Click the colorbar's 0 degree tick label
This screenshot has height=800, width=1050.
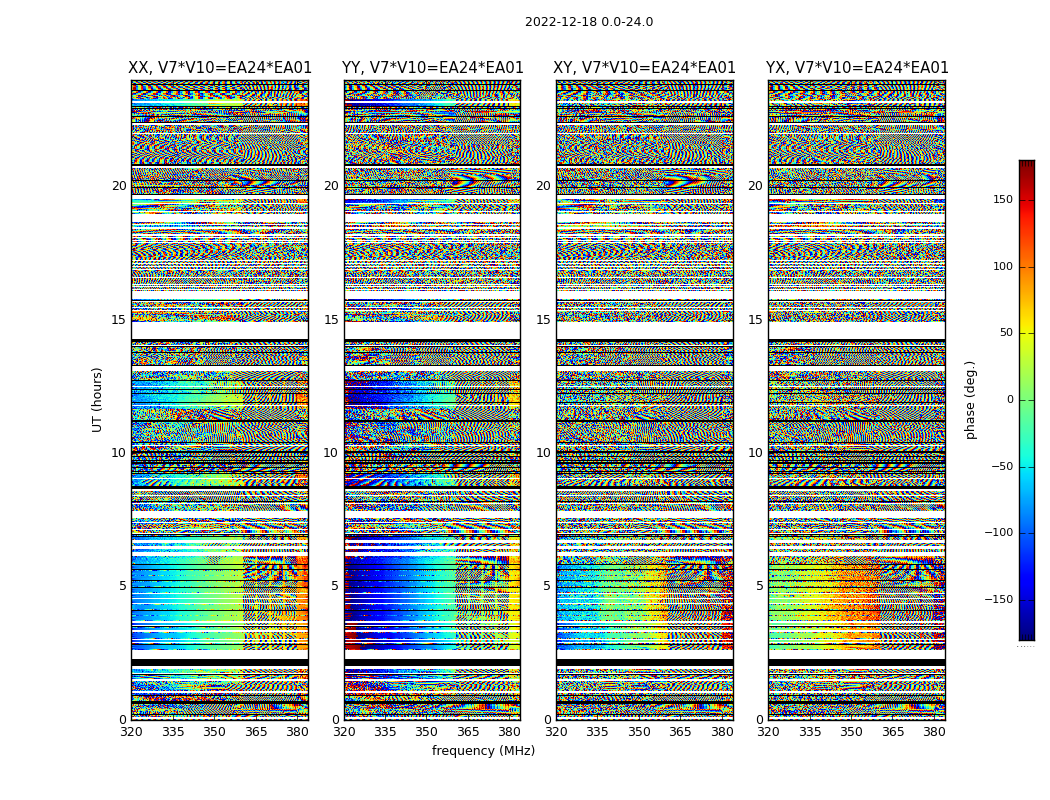click(1010, 400)
